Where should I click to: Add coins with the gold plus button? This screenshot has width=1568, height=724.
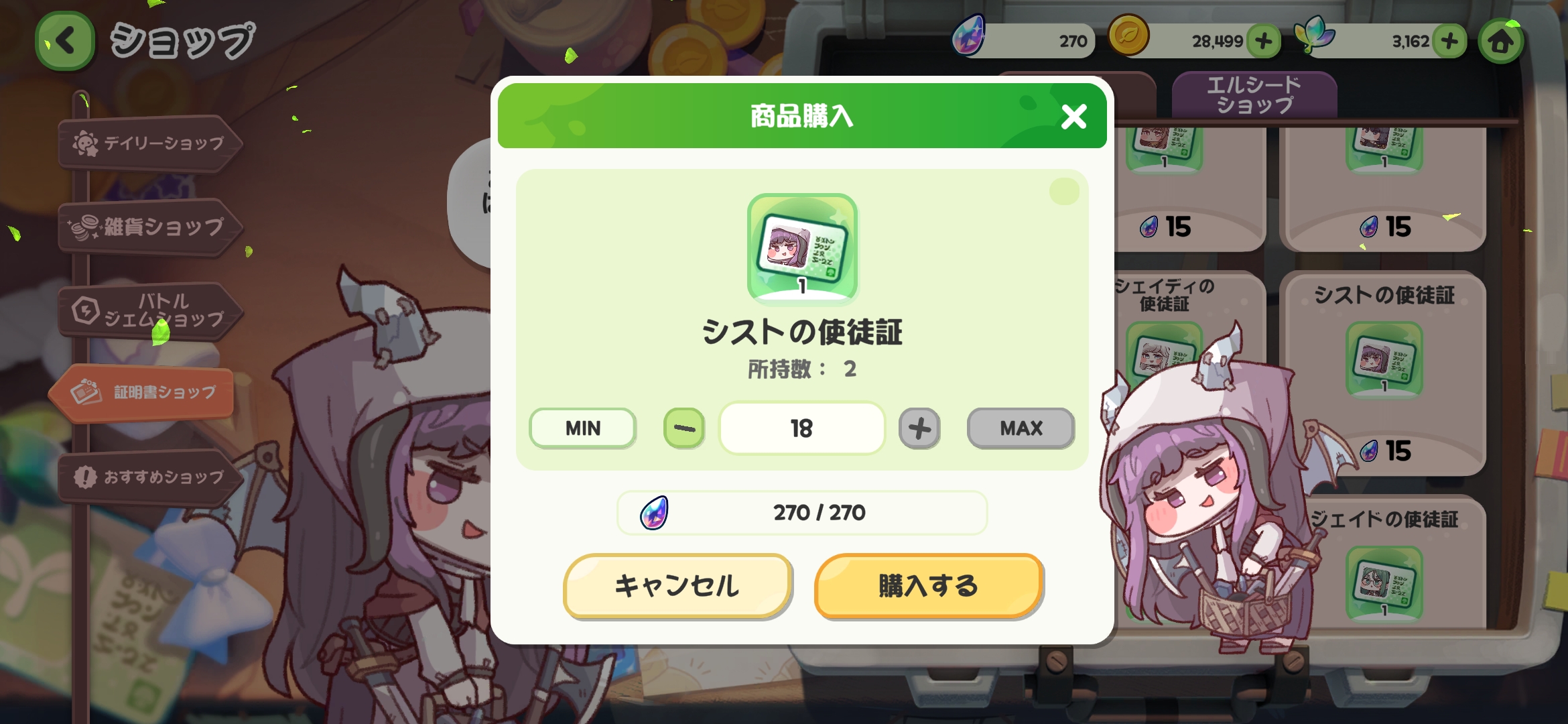pos(1264,42)
